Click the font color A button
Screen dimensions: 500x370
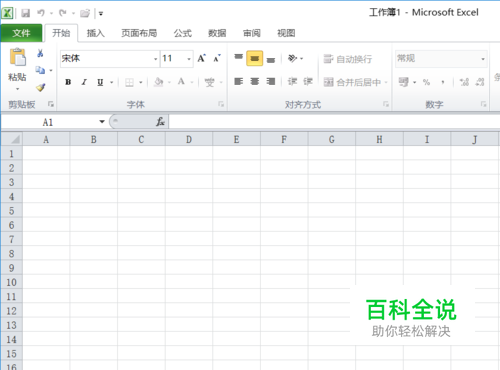coord(181,82)
